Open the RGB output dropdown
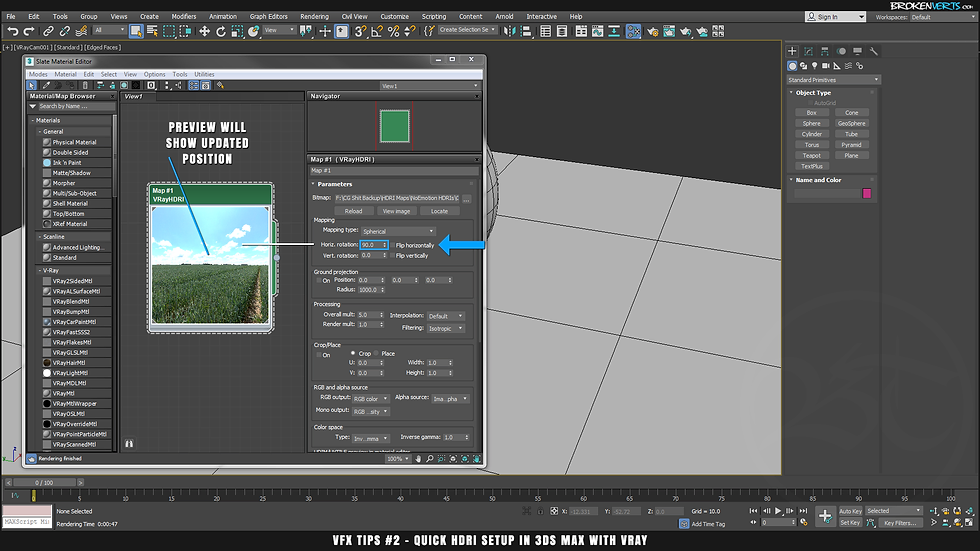Image resolution: width=980 pixels, height=551 pixels. click(371, 399)
